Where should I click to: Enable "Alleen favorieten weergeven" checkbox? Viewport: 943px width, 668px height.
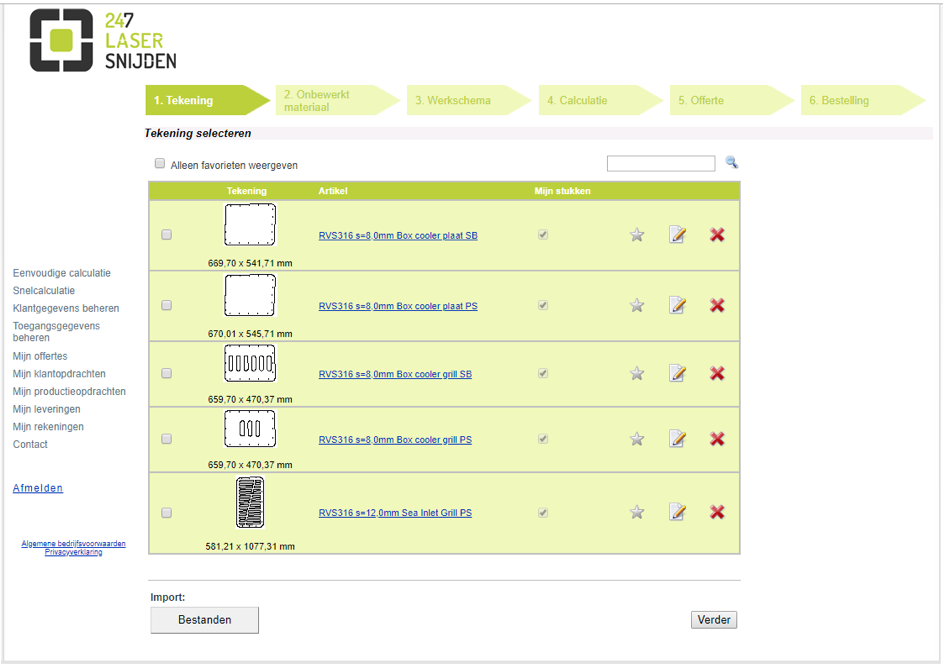(x=159, y=162)
